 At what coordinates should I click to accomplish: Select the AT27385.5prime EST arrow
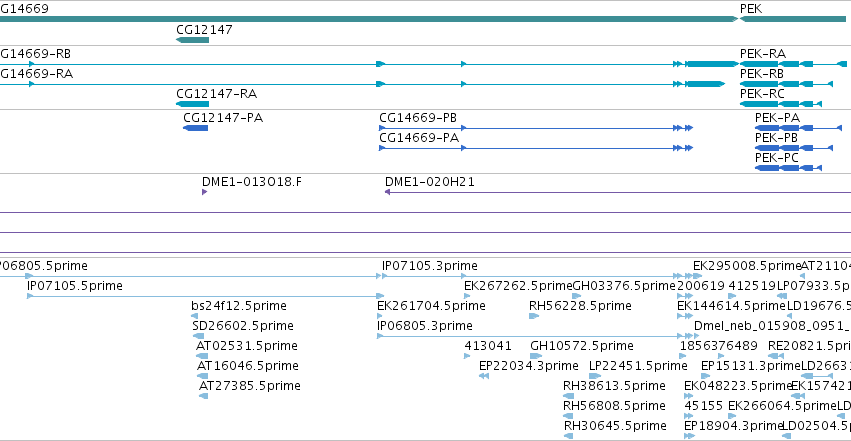(x=204, y=396)
